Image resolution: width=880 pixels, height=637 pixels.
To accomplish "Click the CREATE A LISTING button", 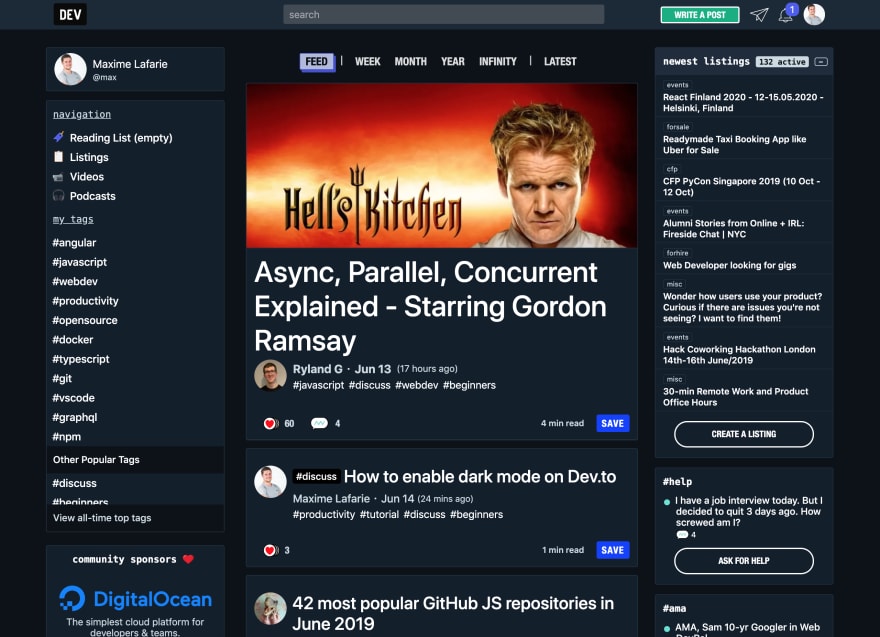I will click(744, 434).
